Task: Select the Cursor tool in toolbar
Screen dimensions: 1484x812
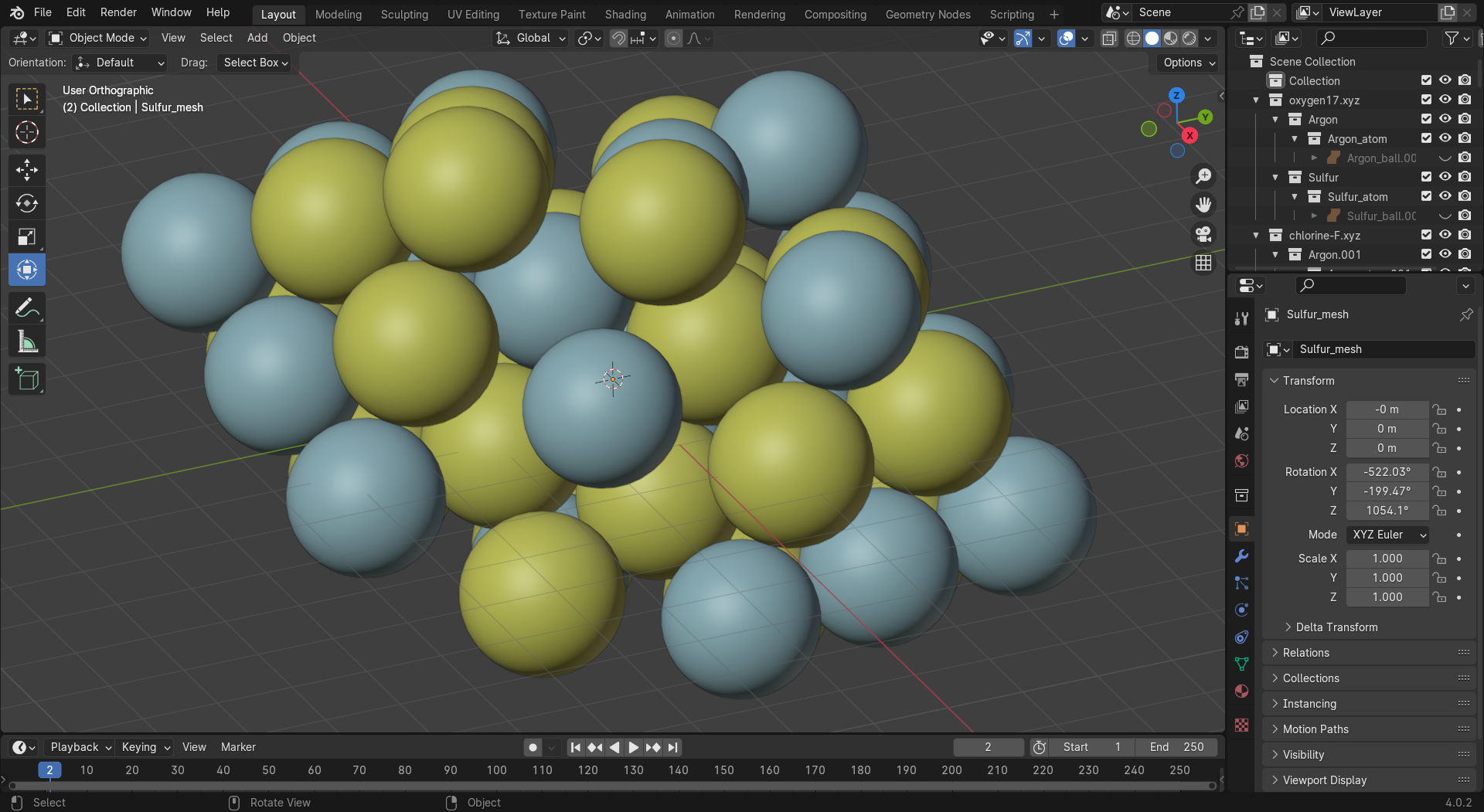Action: coord(27,132)
